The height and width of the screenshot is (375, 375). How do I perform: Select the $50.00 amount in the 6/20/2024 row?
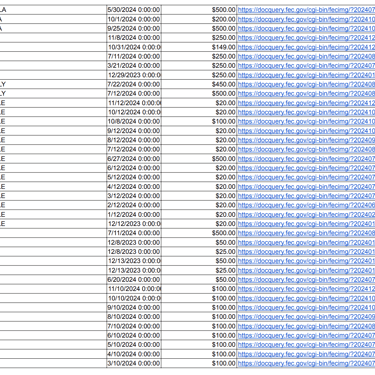[x=199, y=280]
